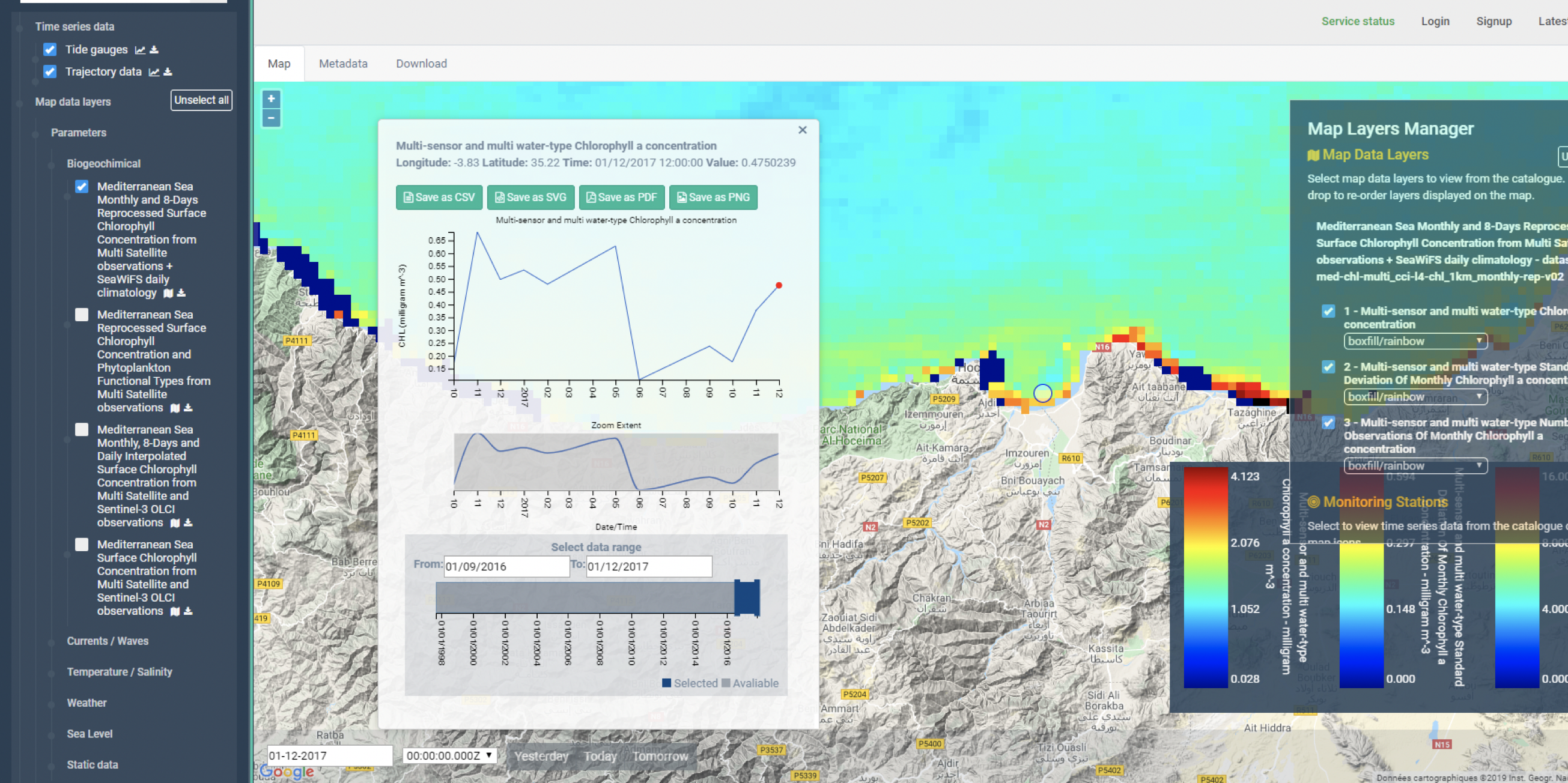Click the Trajectory data download icon
The height and width of the screenshot is (783, 1568).
pos(168,72)
